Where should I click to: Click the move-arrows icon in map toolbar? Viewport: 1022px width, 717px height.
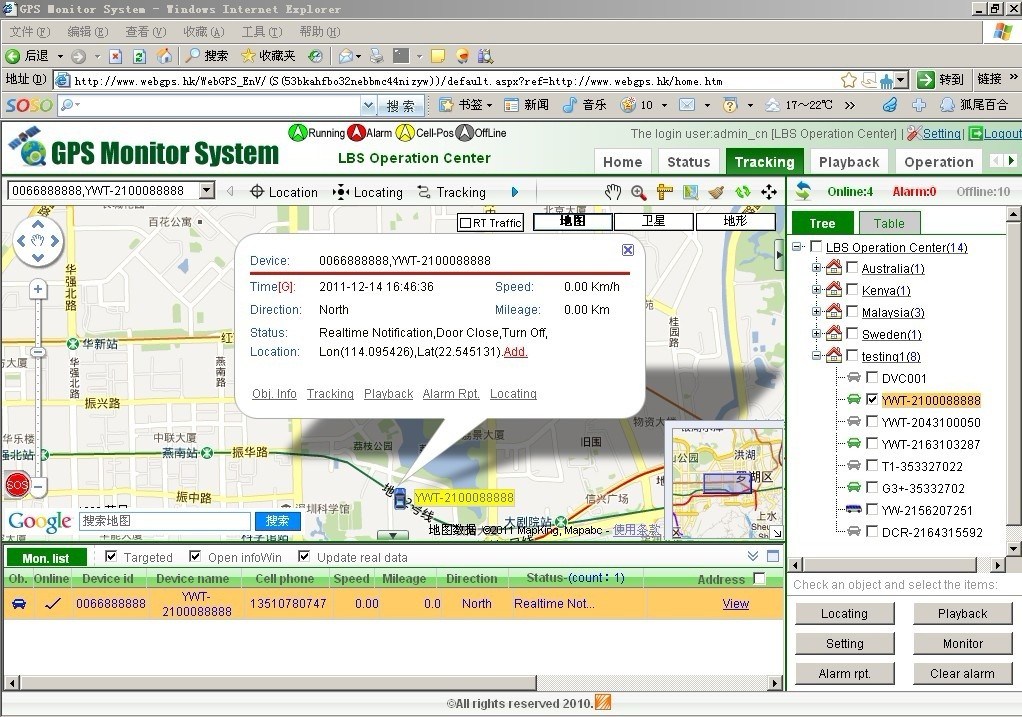tap(768, 192)
